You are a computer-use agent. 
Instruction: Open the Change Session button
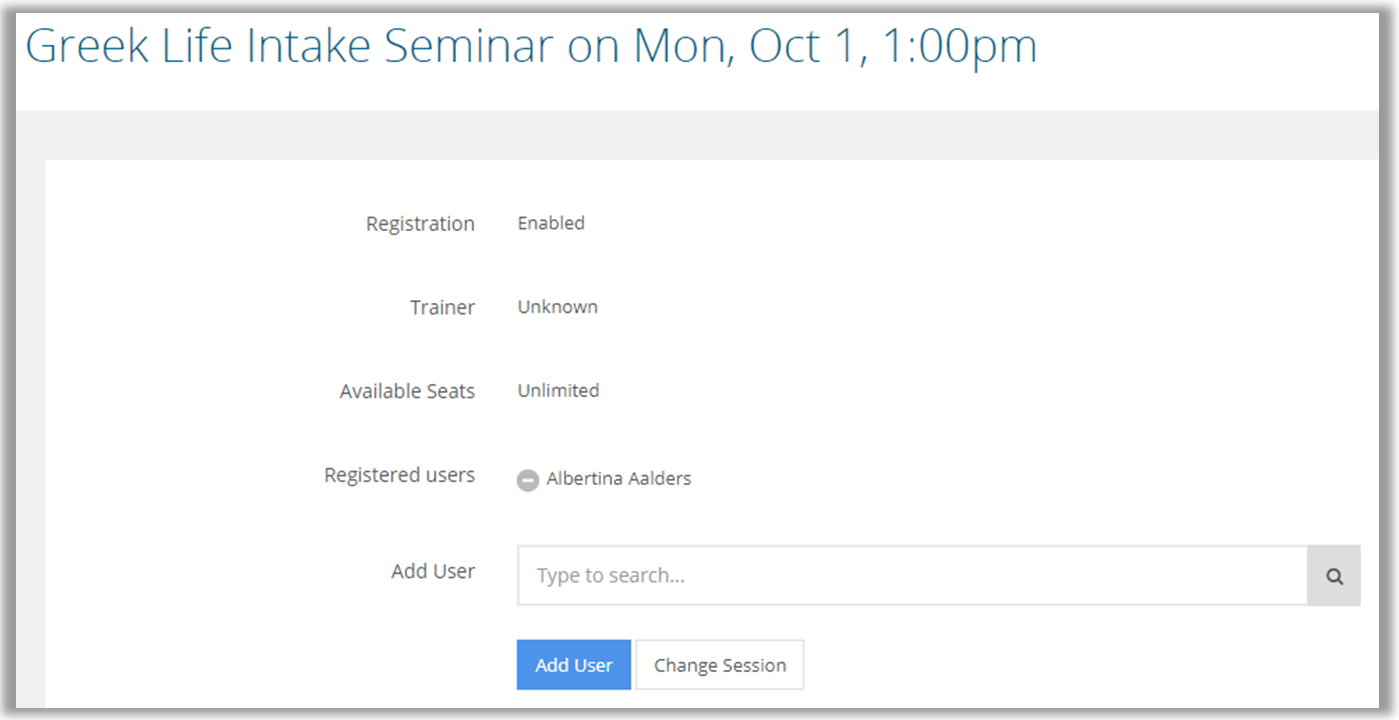[x=719, y=665]
